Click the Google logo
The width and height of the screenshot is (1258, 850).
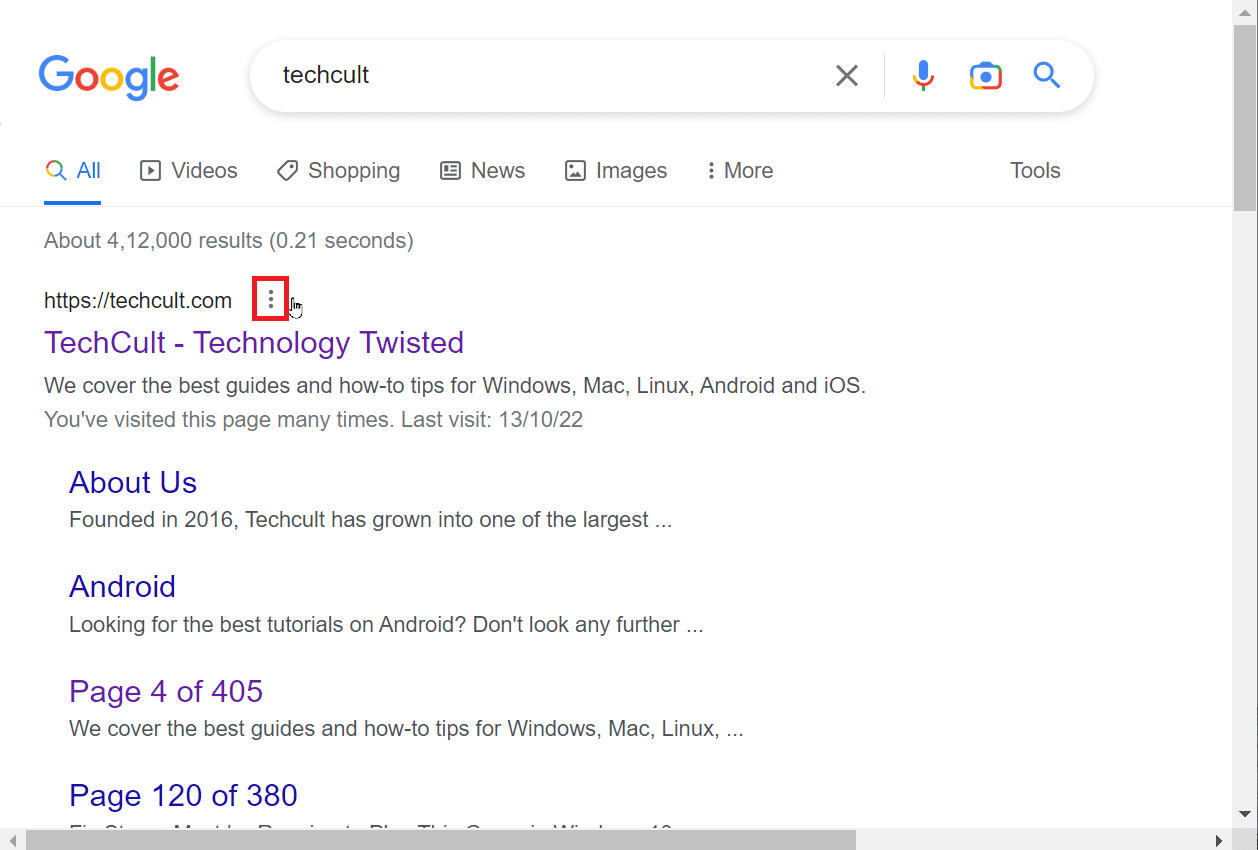[x=109, y=78]
